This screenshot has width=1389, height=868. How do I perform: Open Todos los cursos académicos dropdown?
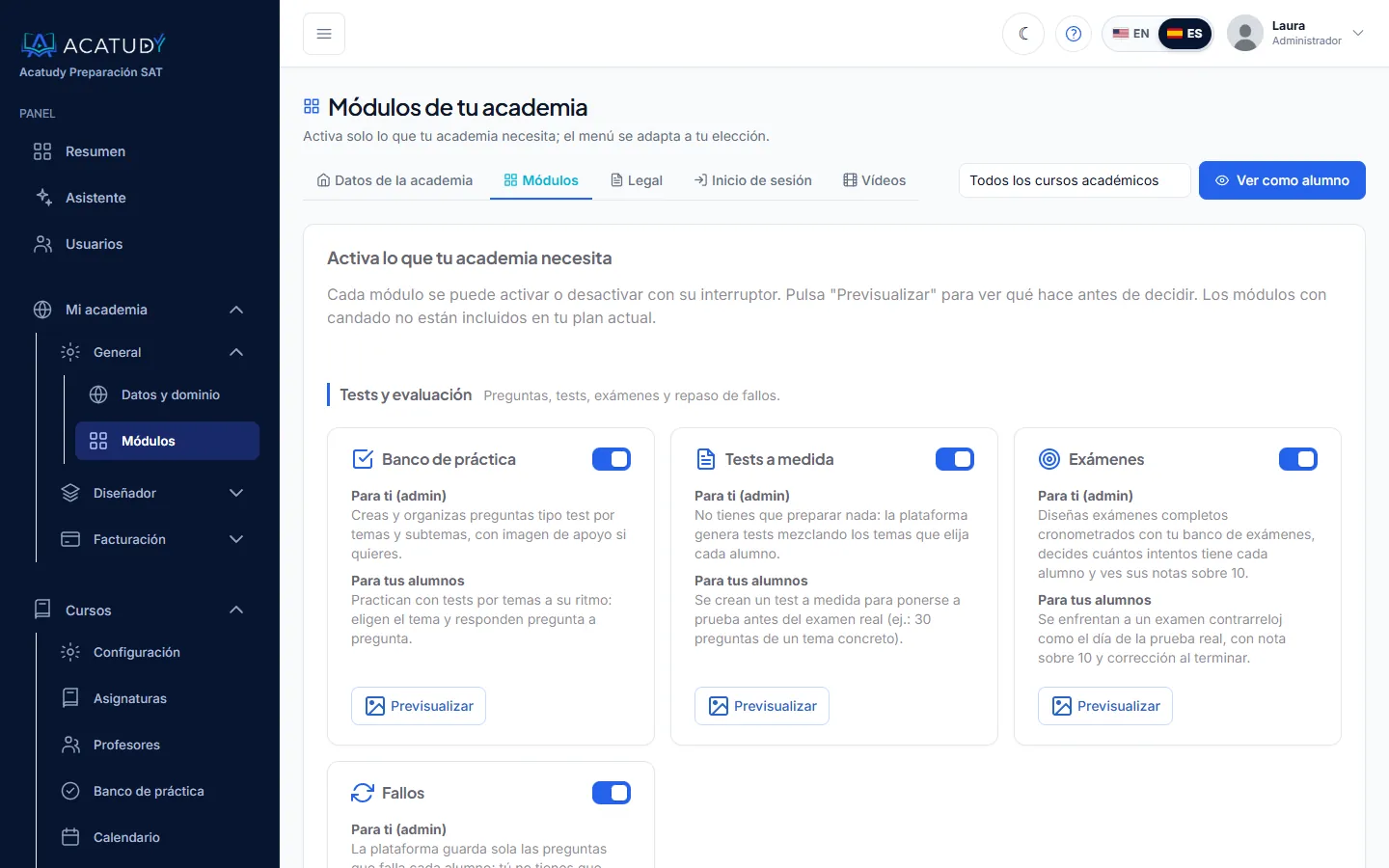[x=1075, y=180]
